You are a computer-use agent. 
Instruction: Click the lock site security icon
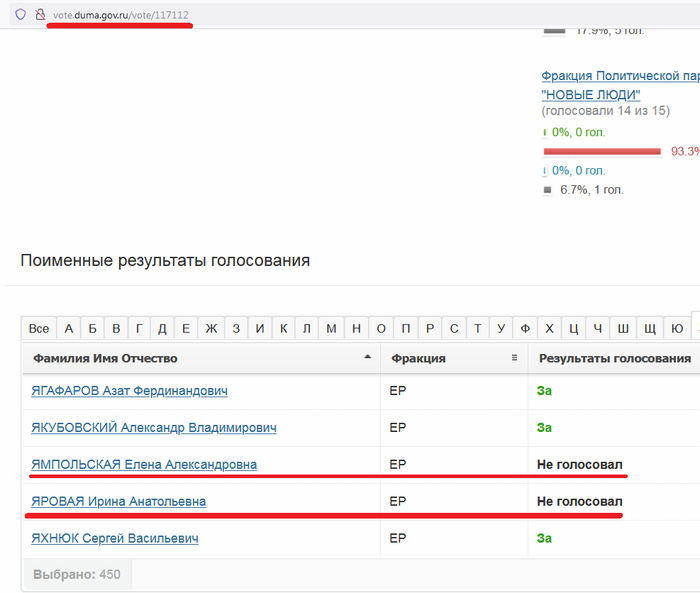tap(40, 15)
